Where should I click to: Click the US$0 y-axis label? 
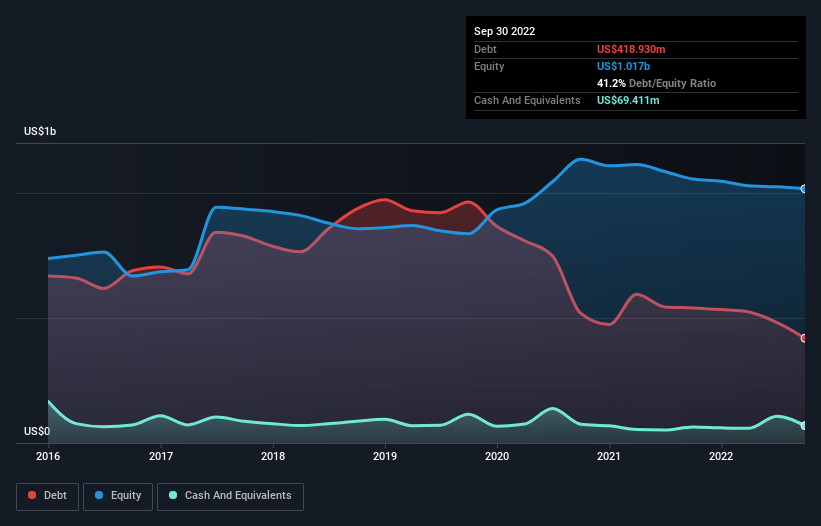click(x=37, y=431)
